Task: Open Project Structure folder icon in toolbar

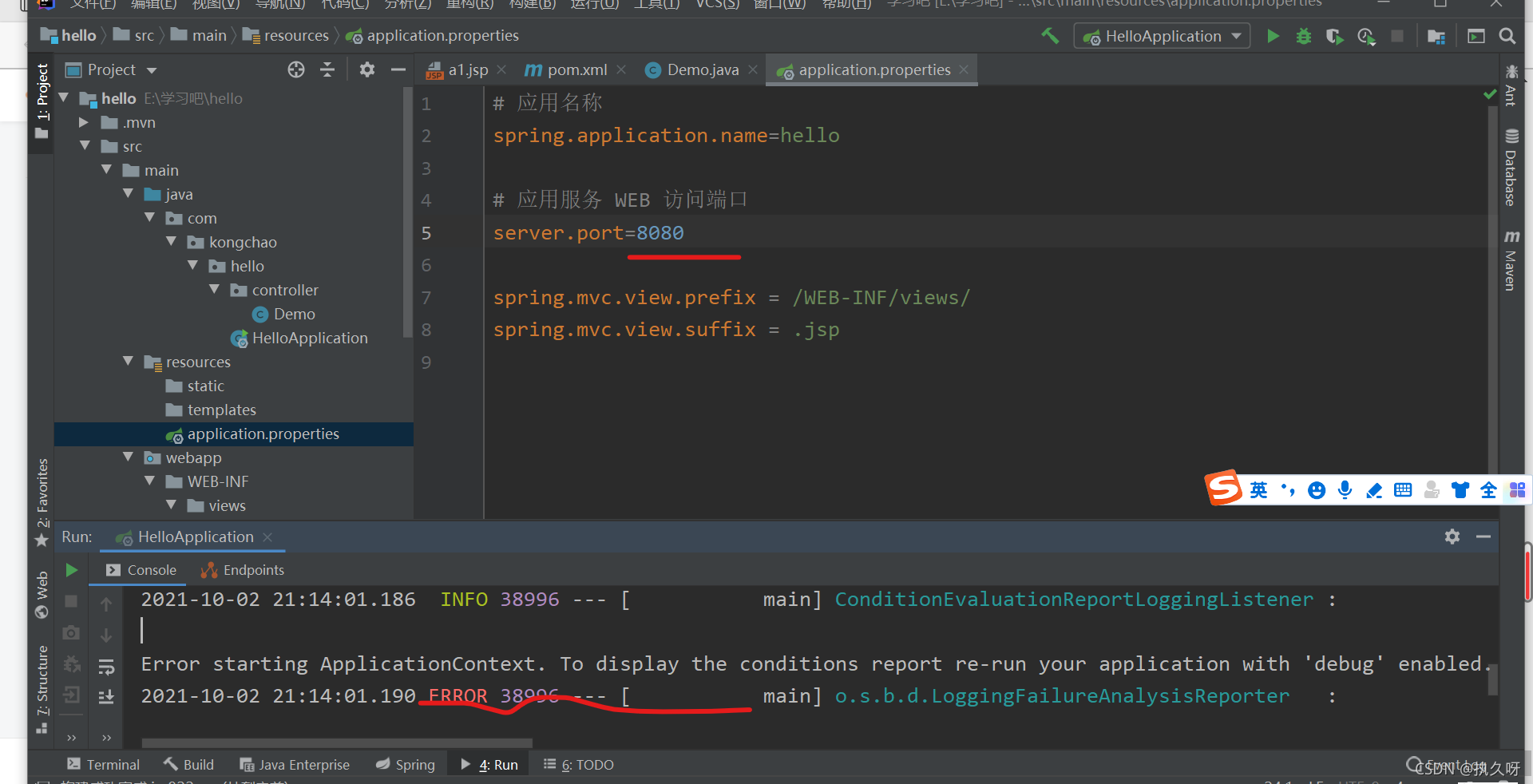Action: (1436, 36)
